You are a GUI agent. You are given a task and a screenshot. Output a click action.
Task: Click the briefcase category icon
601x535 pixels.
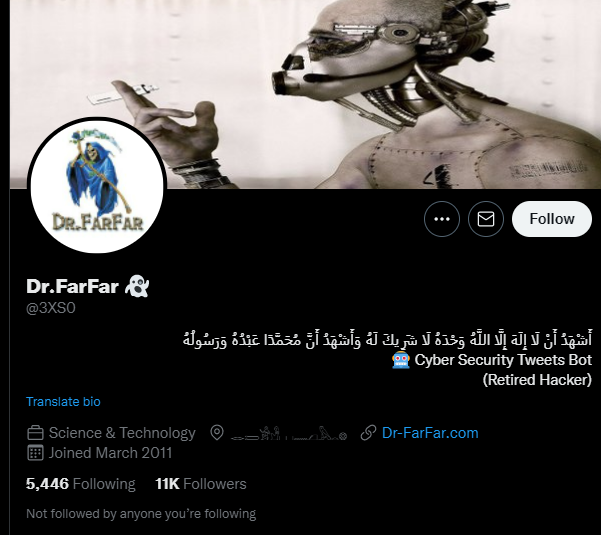[x=35, y=433]
